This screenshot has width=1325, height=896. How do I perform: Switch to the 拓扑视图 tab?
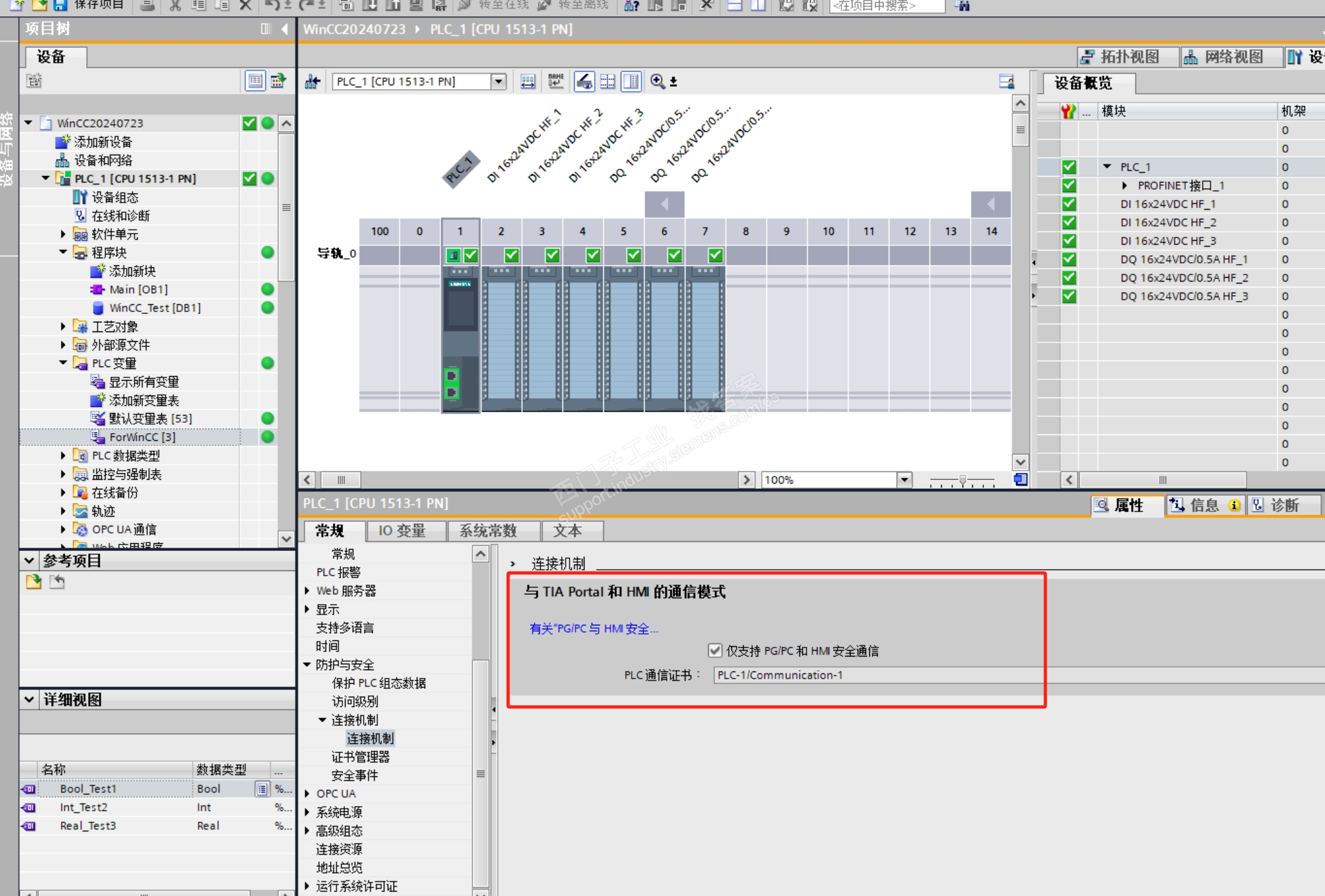[x=1127, y=57]
